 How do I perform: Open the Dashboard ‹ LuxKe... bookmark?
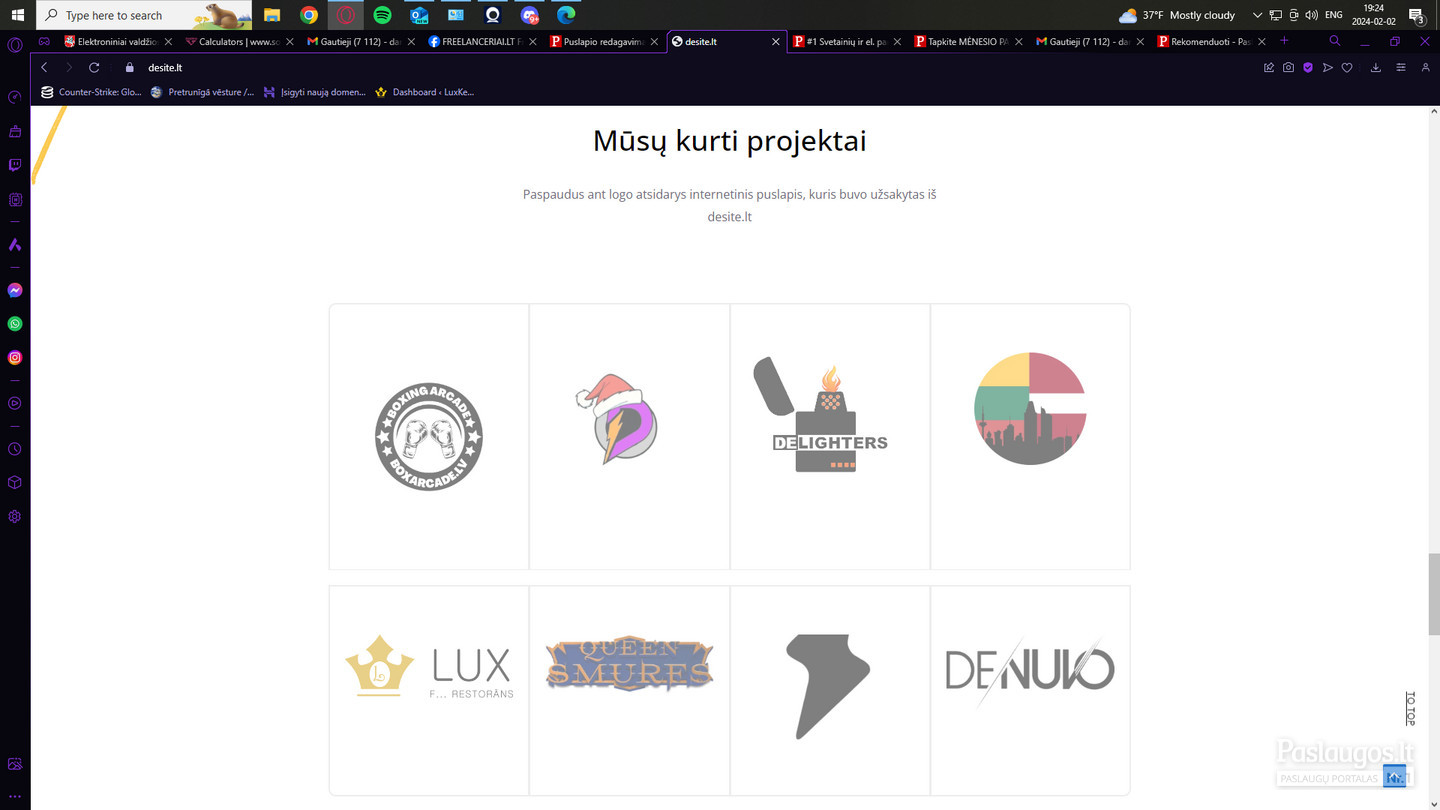click(x=424, y=92)
